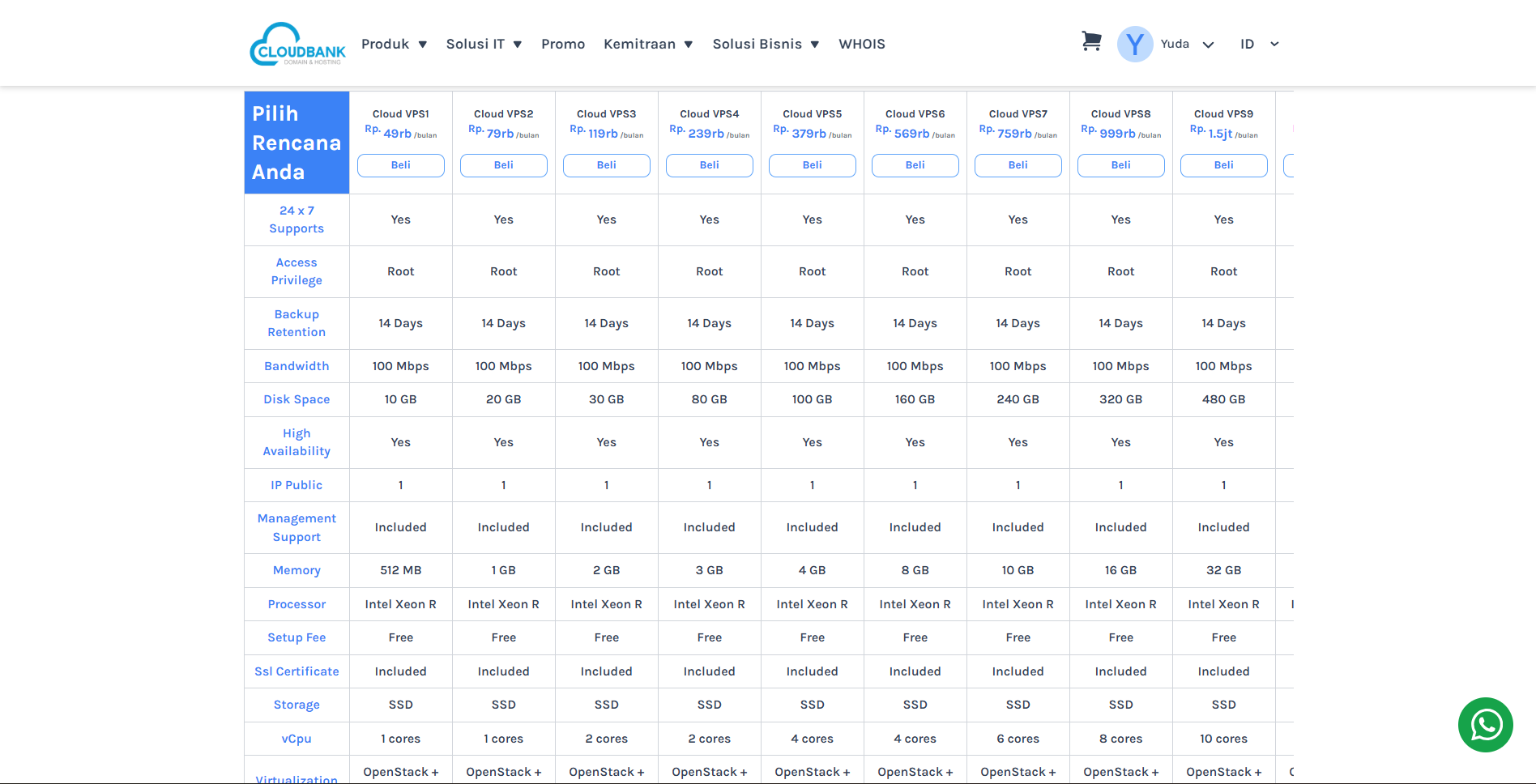The width and height of the screenshot is (1536, 784).
Task: Expand the Produk dropdown menu
Action: [x=394, y=45]
